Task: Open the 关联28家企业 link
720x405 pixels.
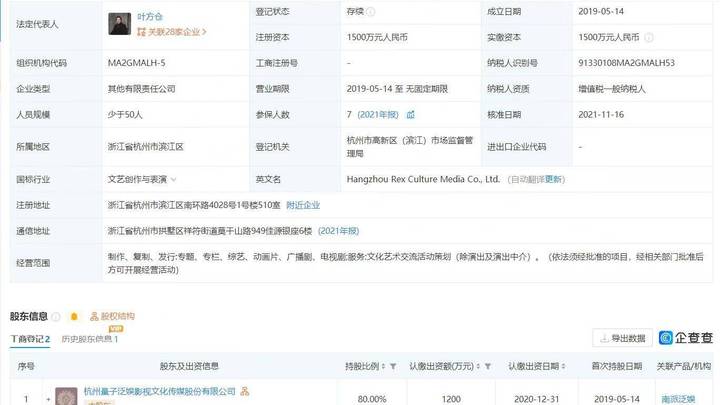Action: [172, 32]
